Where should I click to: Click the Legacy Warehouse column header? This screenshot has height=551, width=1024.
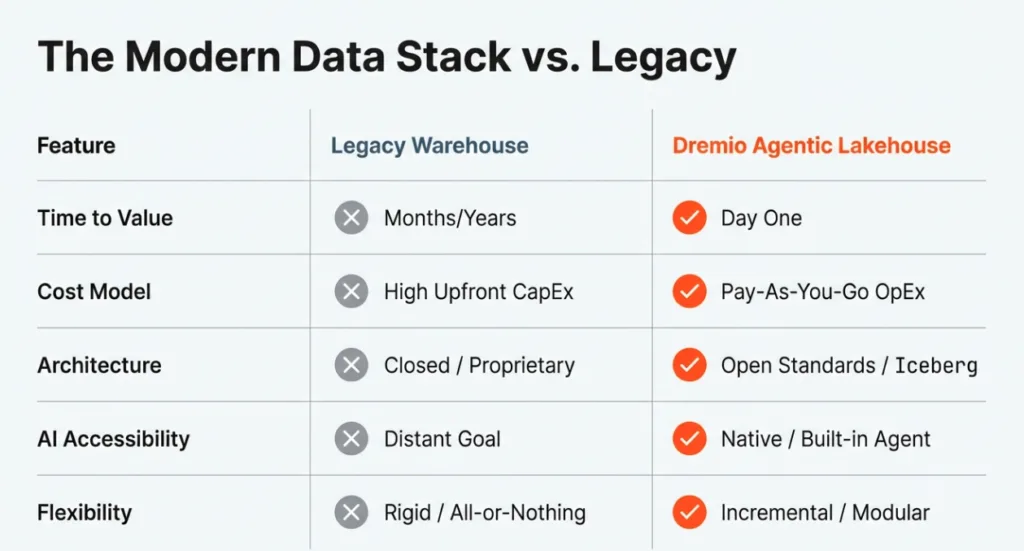pos(429,145)
